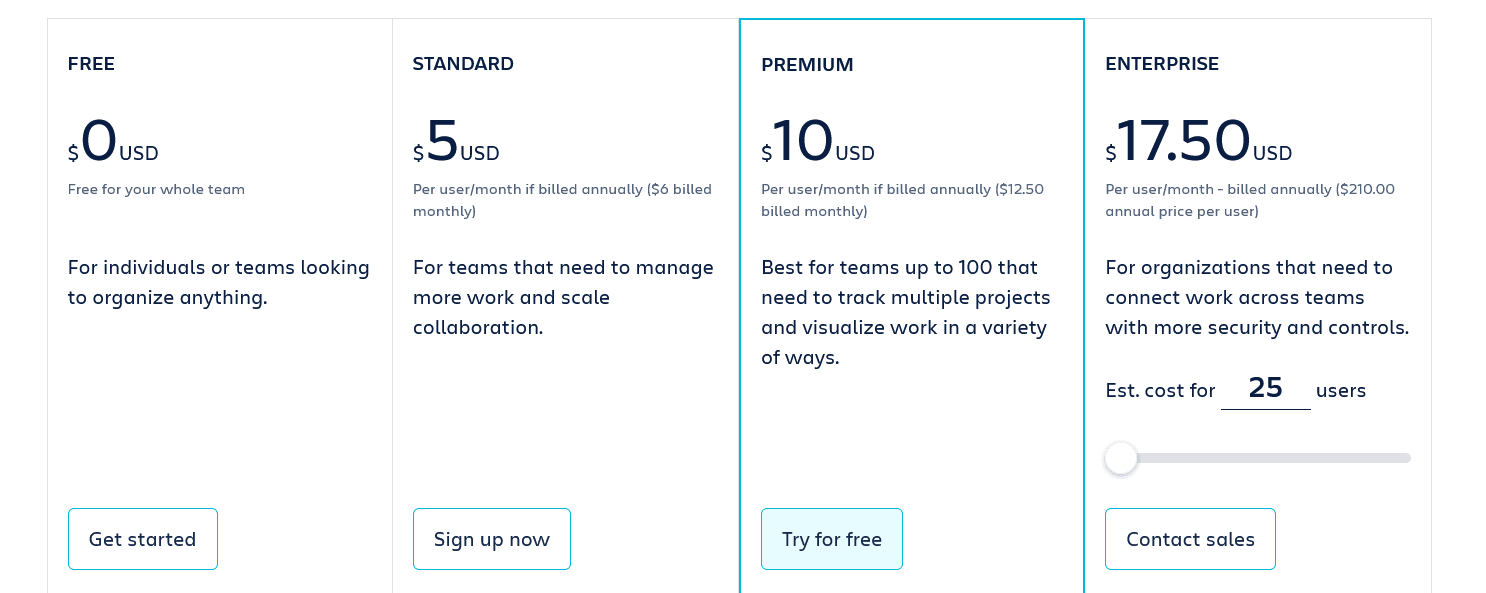
Task: Start Premium with Try for free
Action: coord(832,539)
